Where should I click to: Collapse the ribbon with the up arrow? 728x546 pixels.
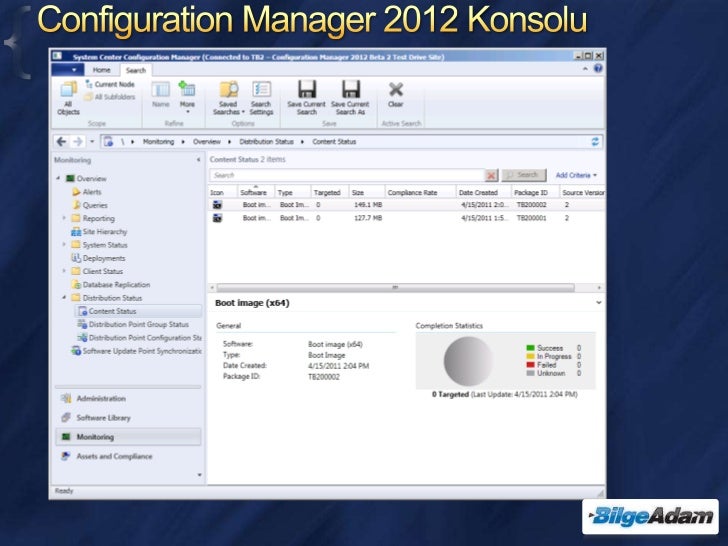coord(585,69)
